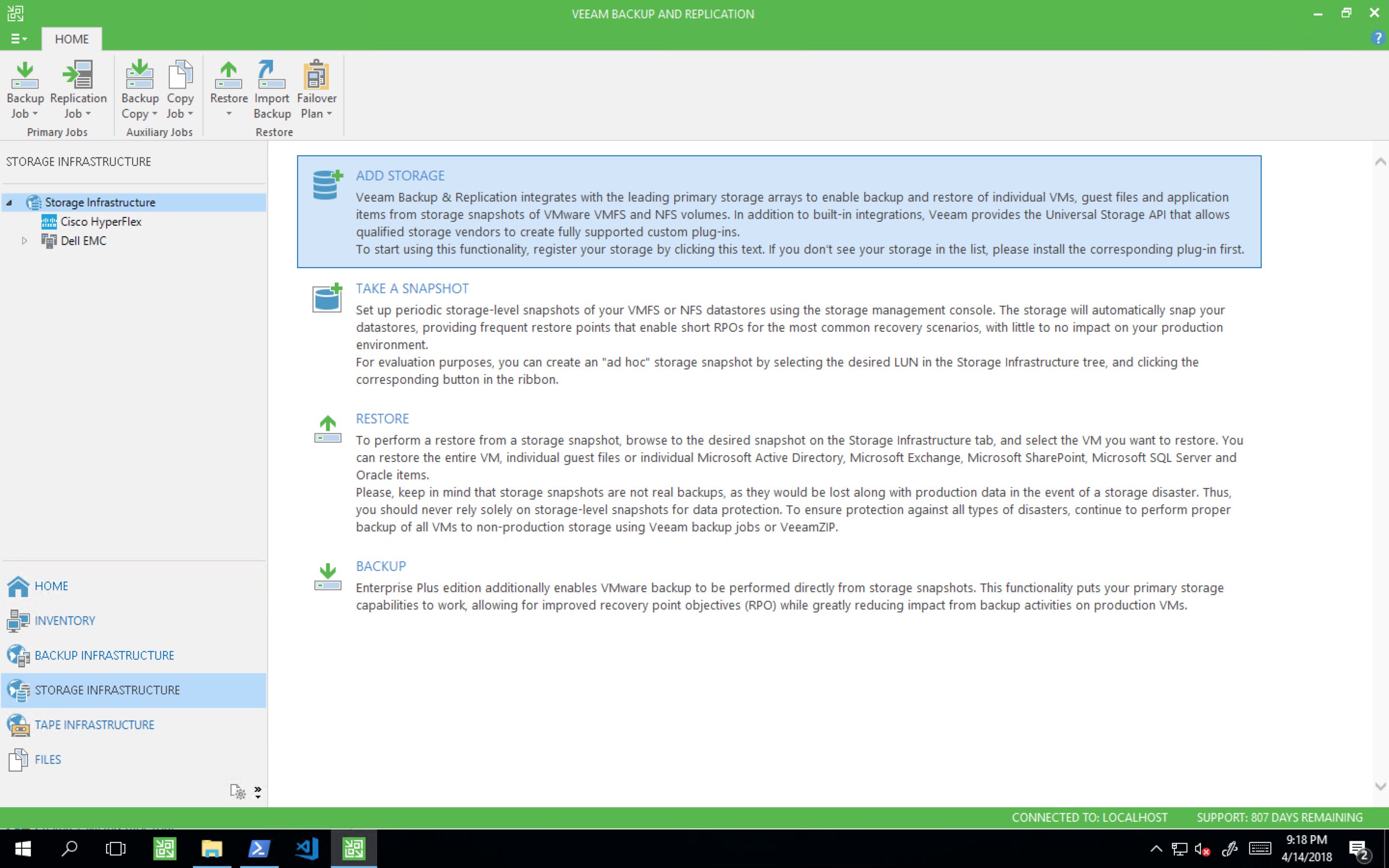Click the BACKUP heading link
1389x868 pixels.
(381, 566)
